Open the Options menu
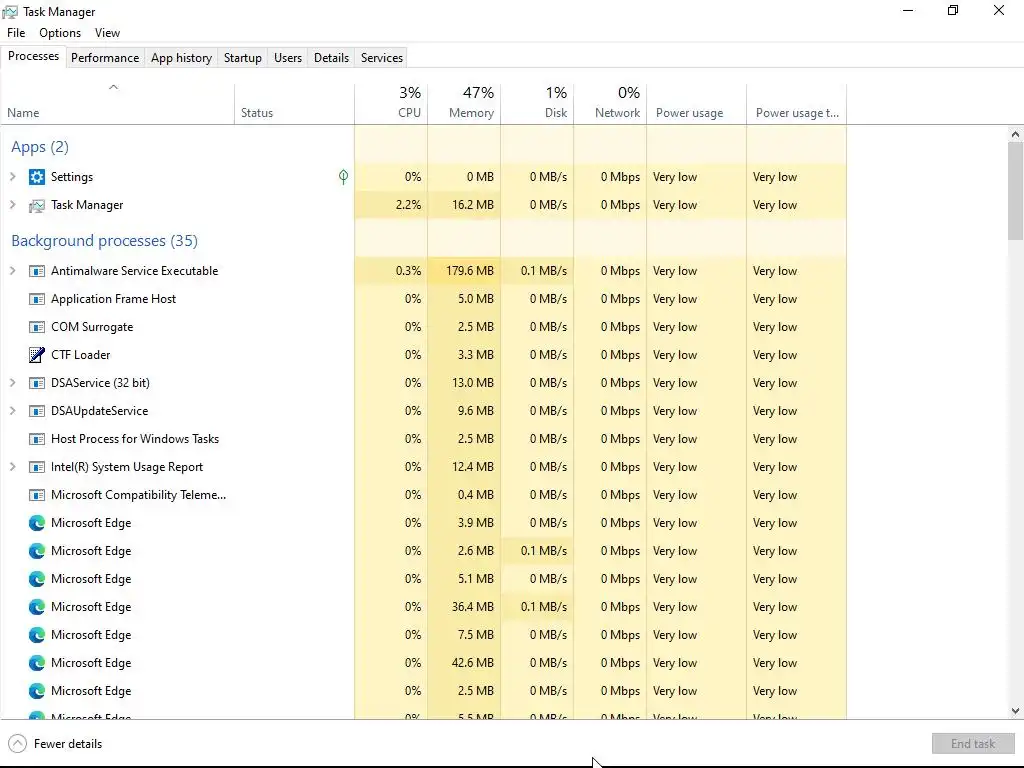The image size is (1024, 768). pos(60,33)
